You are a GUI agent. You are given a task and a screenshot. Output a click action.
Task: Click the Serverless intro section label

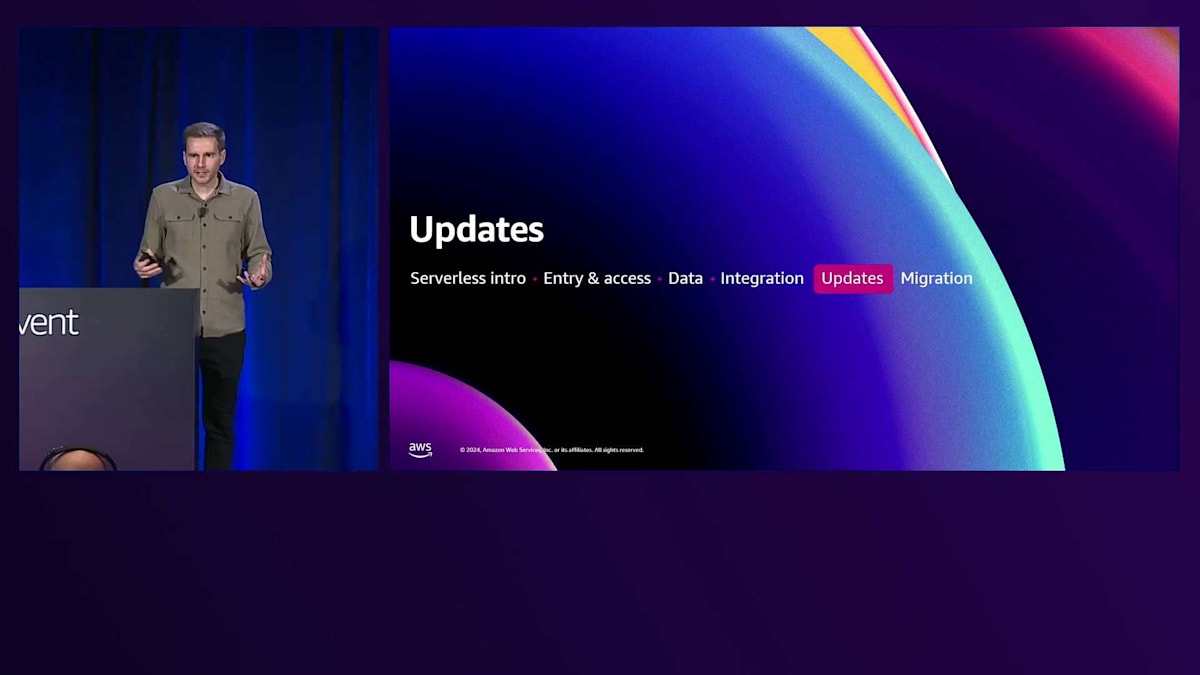pyautogui.click(x=468, y=279)
